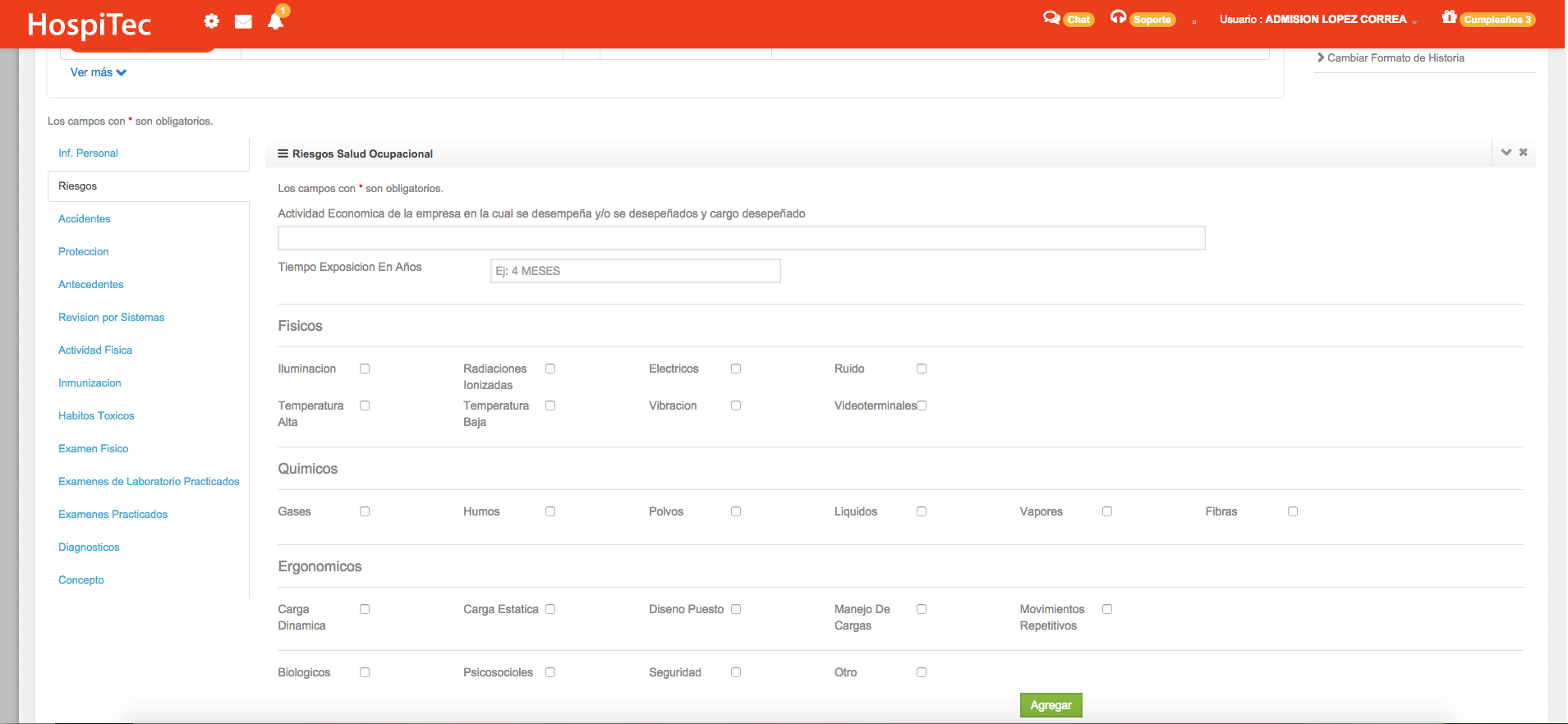Click the panel menu hamburger icon
Screen dimensions: 1568x724
pos(283,154)
